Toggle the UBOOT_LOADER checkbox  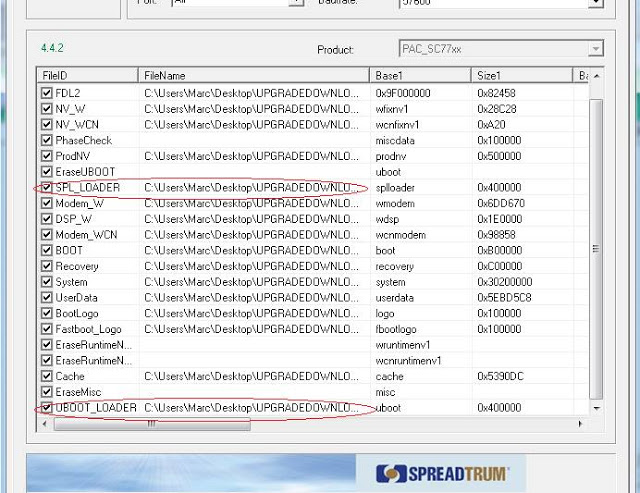47,407
